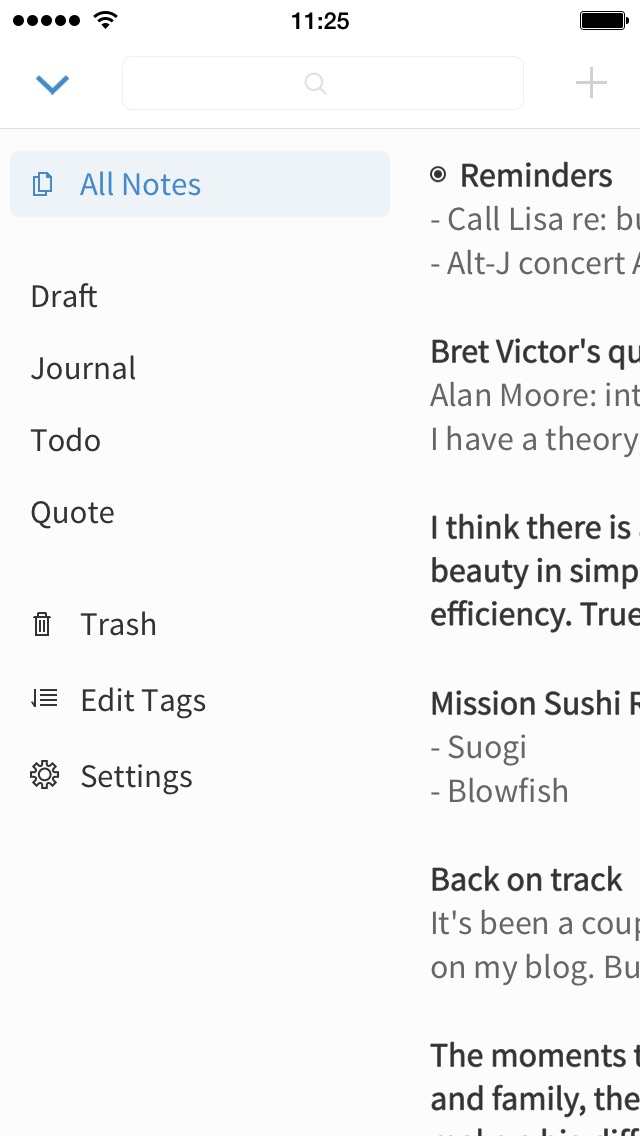The height and width of the screenshot is (1136, 640).
Task: Open the All Notes list
Action: point(200,184)
